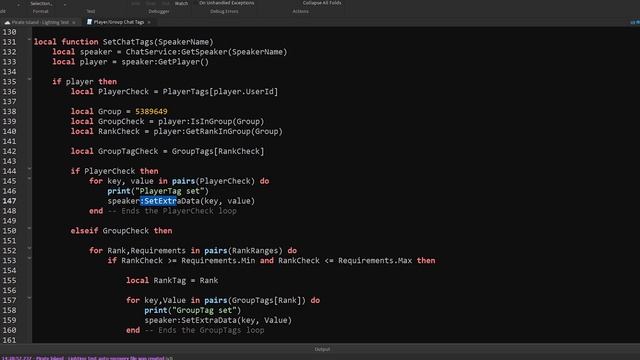This screenshot has width=640, height=360.
Task: Click Requirements.Min on line 153
Action: [x=218, y=260]
